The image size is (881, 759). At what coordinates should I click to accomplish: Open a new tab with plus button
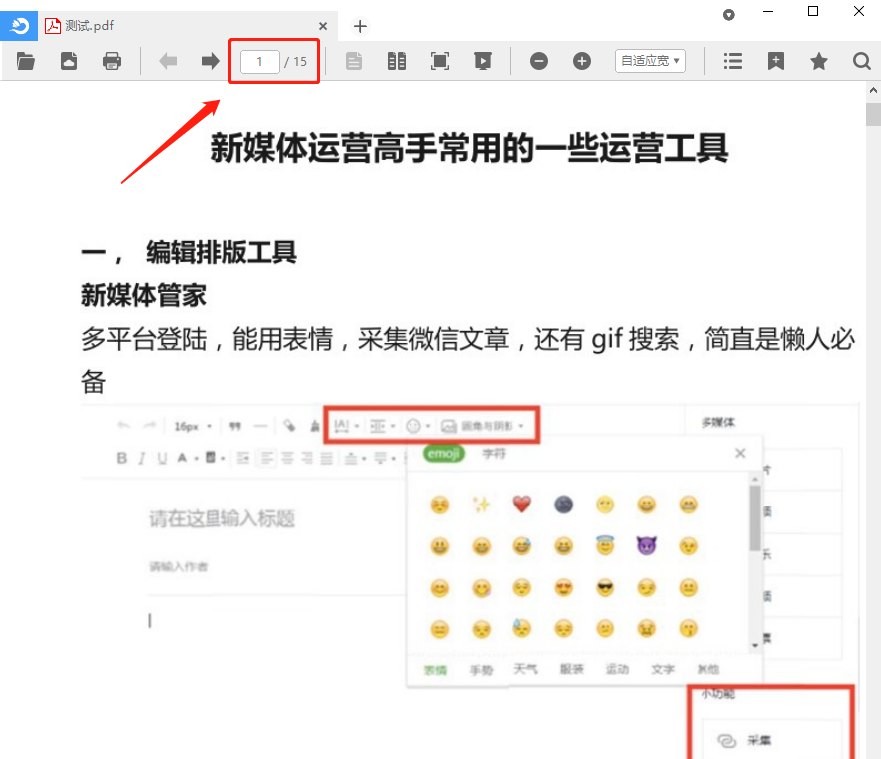point(360,26)
